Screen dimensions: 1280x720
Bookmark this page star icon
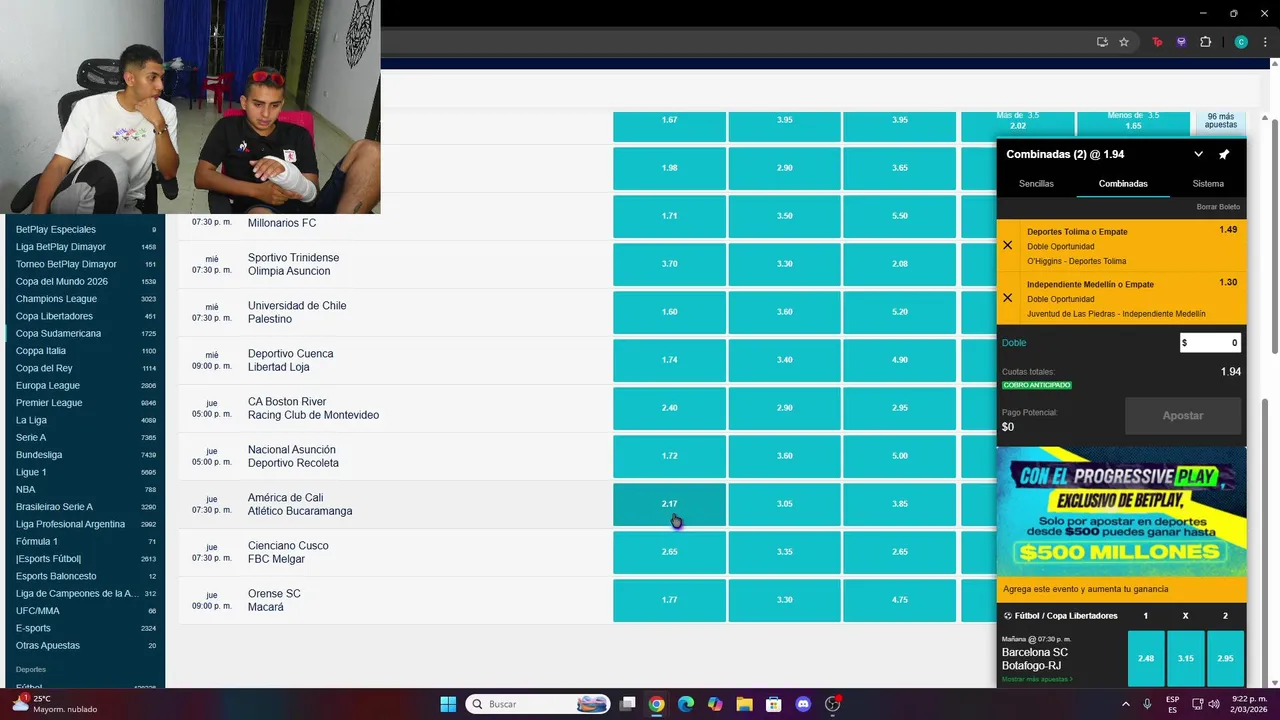[x=1124, y=42]
